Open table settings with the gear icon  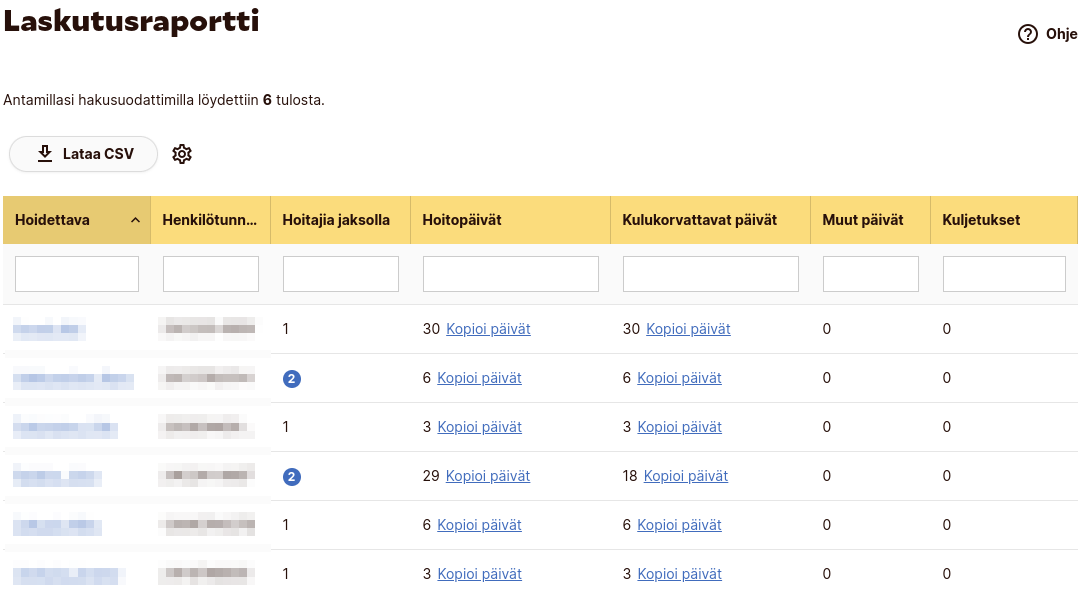point(181,154)
